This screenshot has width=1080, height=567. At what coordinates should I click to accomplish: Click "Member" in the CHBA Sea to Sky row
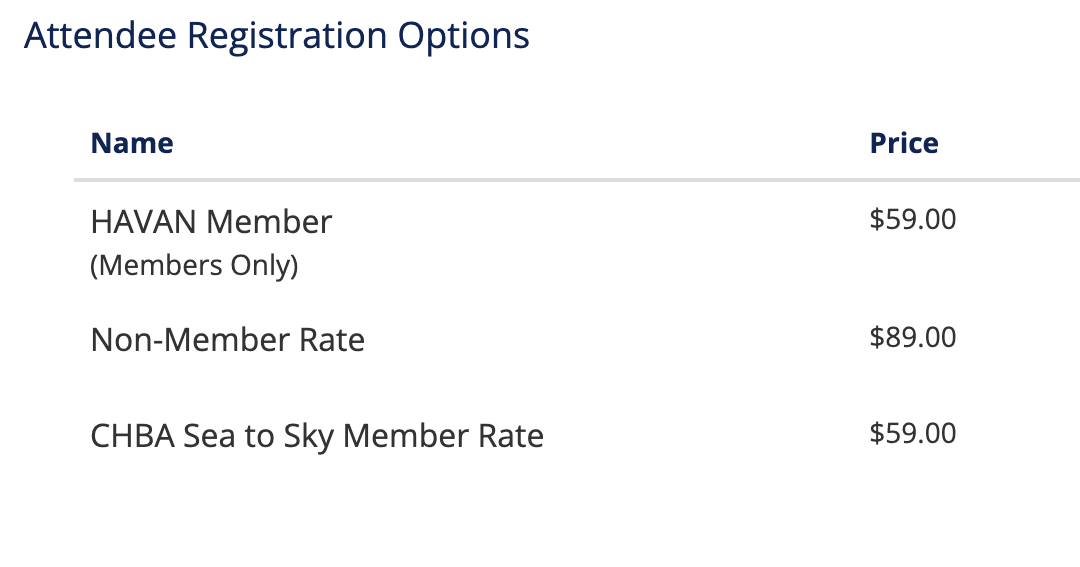pos(406,437)
